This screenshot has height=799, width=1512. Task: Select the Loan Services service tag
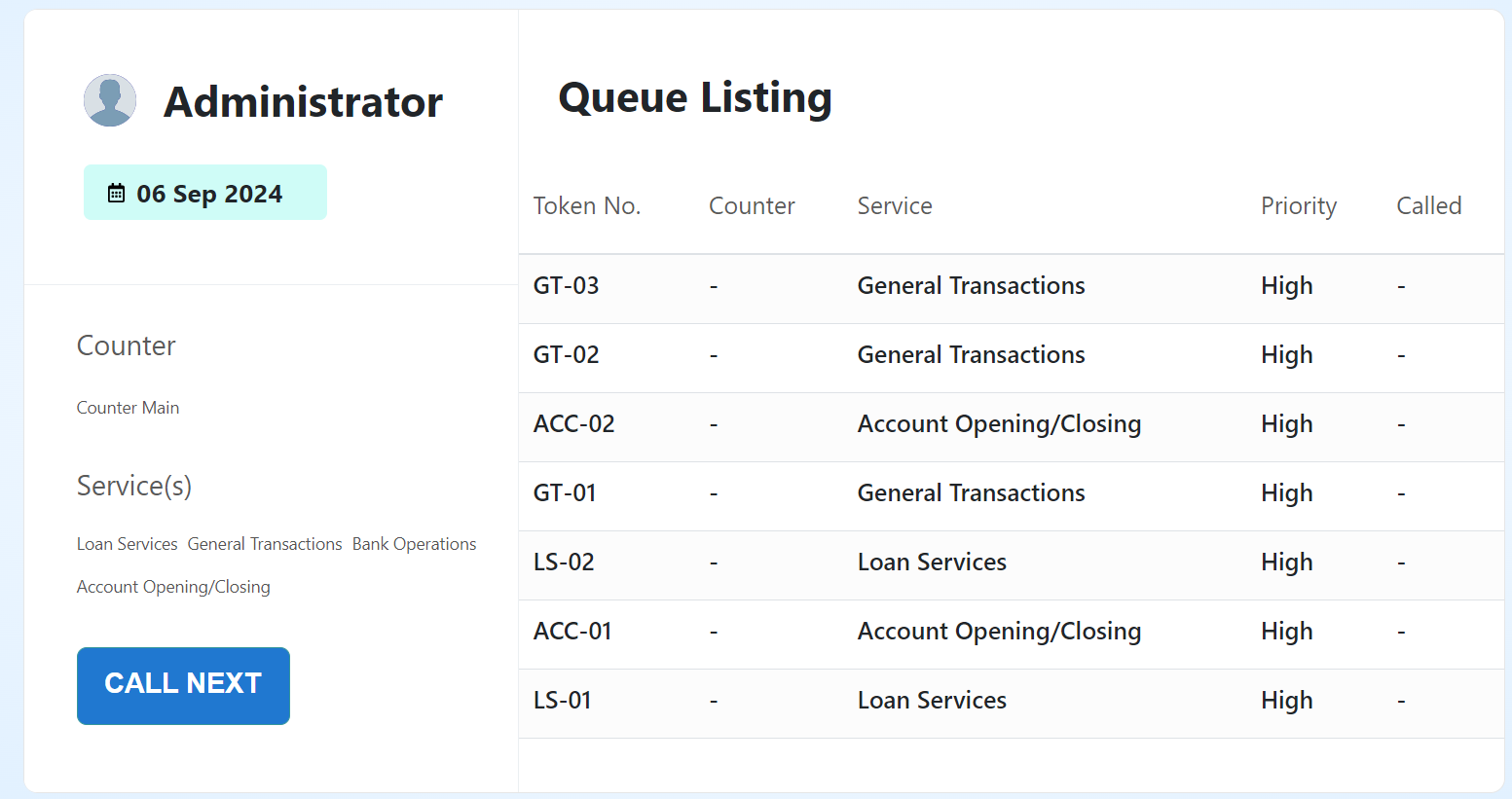[x=128, y=544]
